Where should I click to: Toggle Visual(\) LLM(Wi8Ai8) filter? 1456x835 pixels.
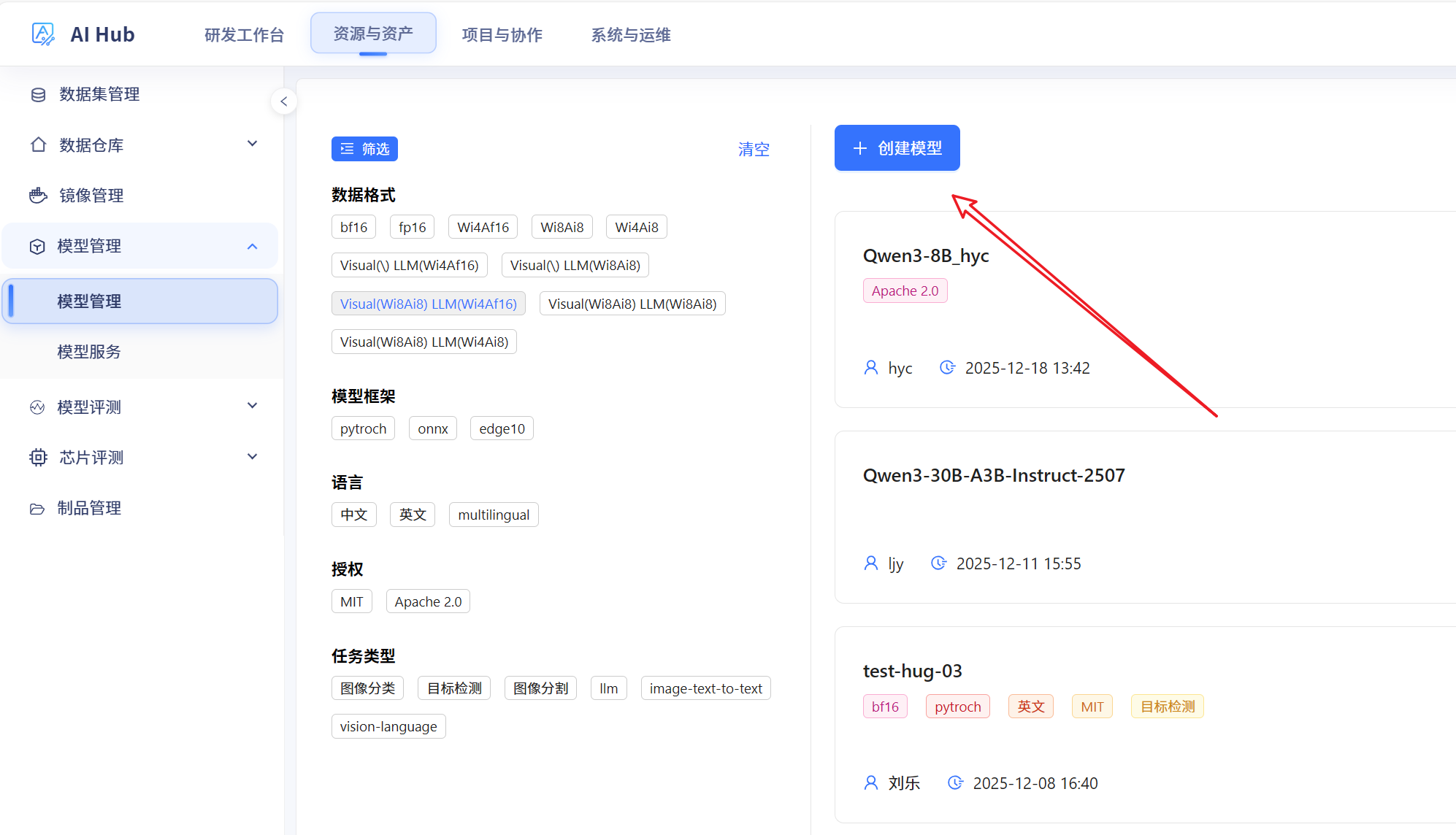point(575,265)
